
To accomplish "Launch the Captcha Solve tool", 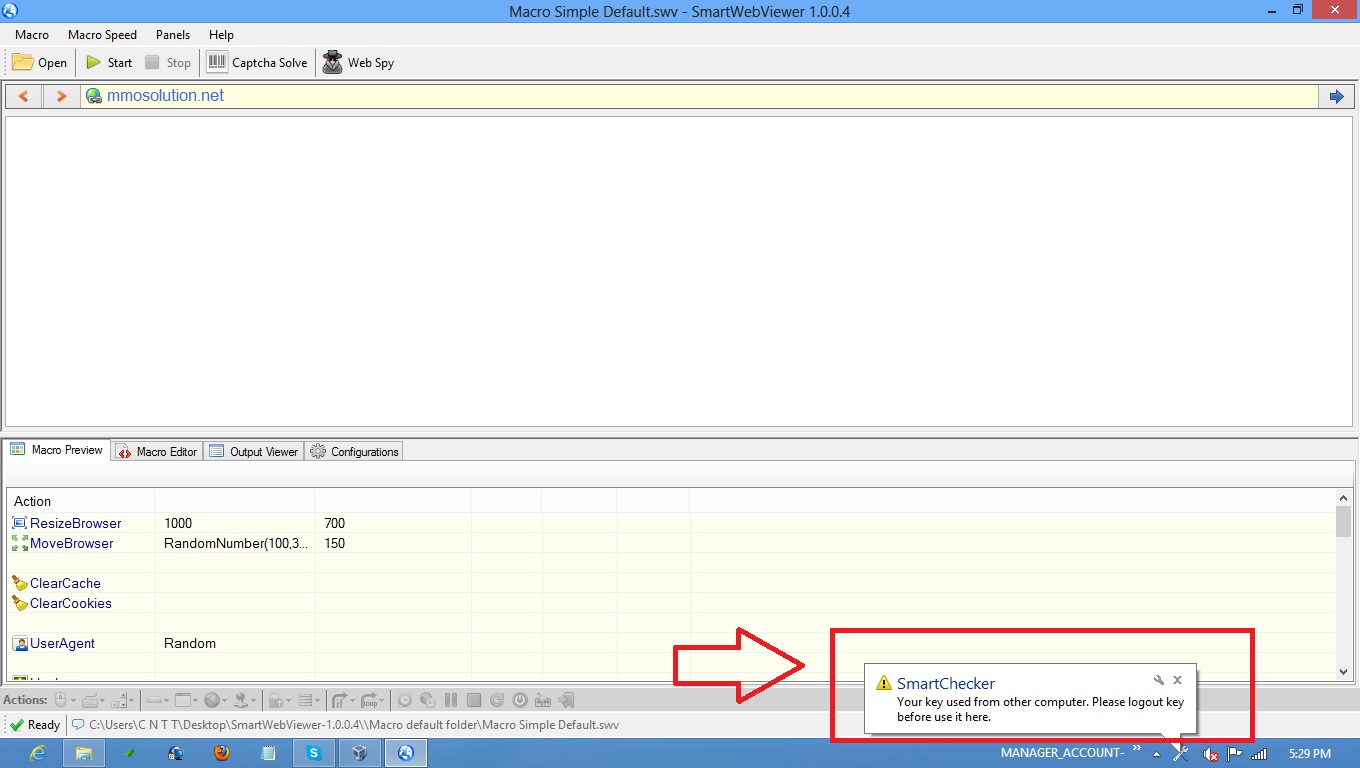I will [x=258, y=62].
